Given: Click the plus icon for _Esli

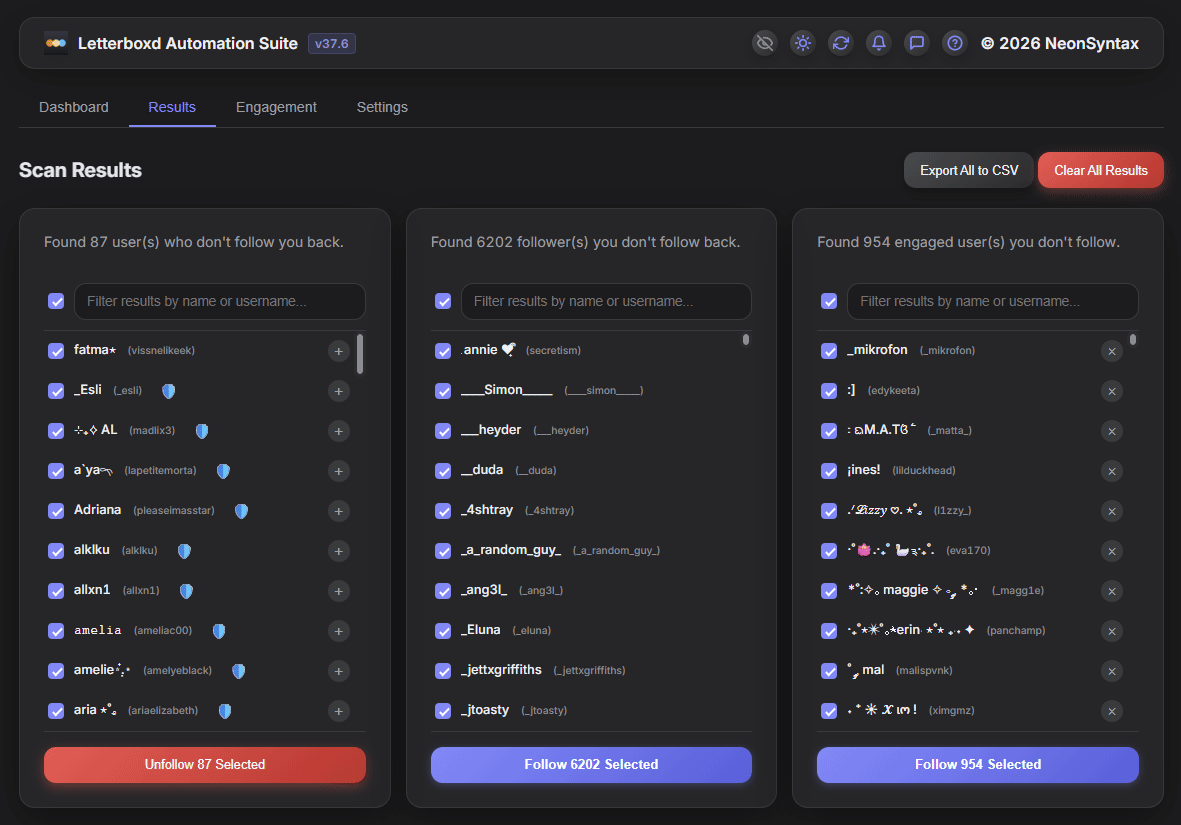Looking at the screenshot, I should point(339,391).
